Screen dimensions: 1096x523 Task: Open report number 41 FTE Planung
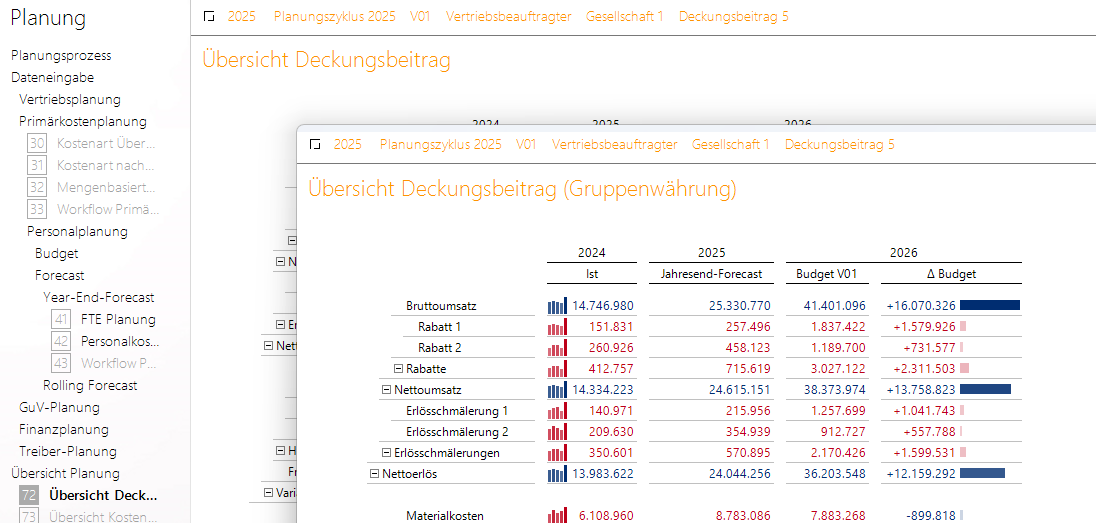[118, 319]
